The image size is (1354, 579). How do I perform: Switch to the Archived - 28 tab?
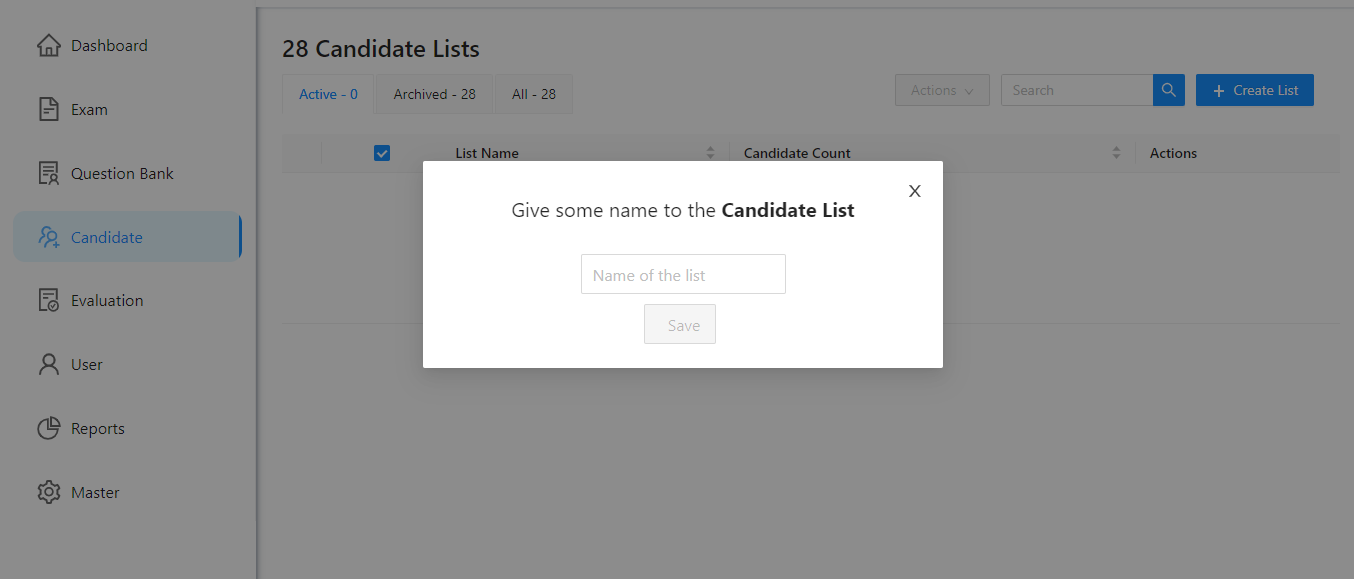click(x=435, y=94)
